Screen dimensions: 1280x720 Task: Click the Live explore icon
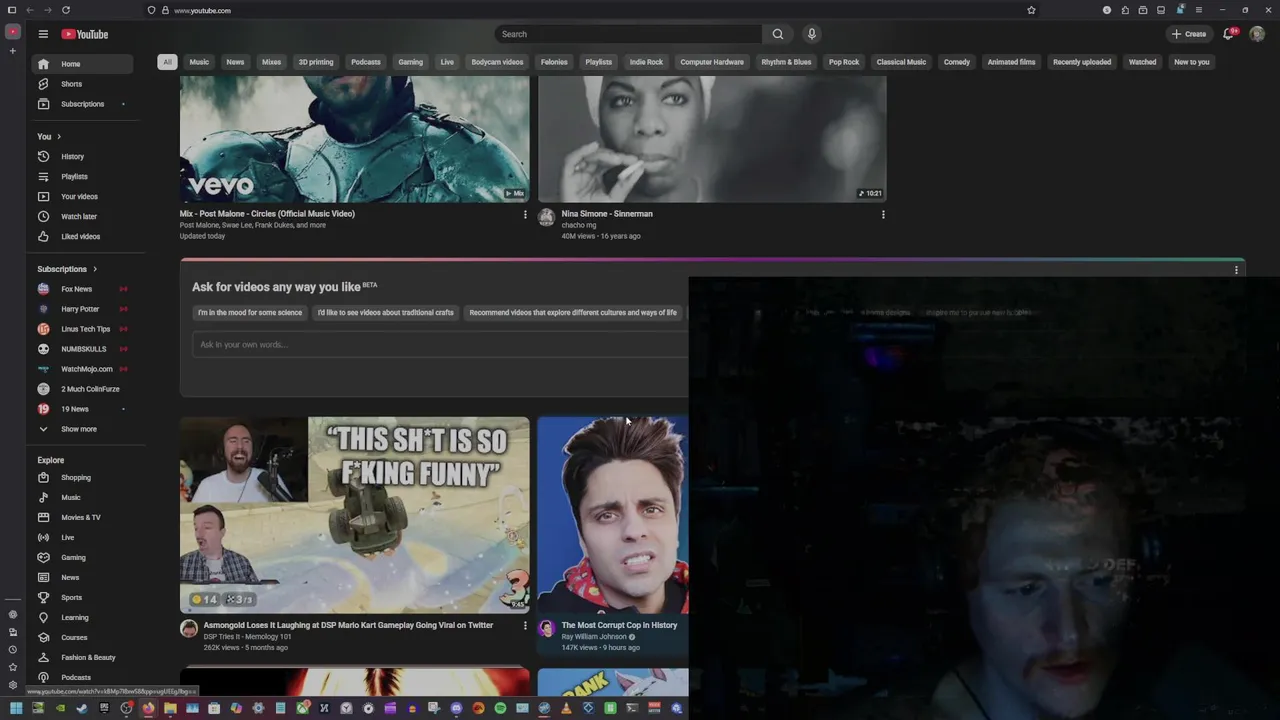tap(43, 538)
